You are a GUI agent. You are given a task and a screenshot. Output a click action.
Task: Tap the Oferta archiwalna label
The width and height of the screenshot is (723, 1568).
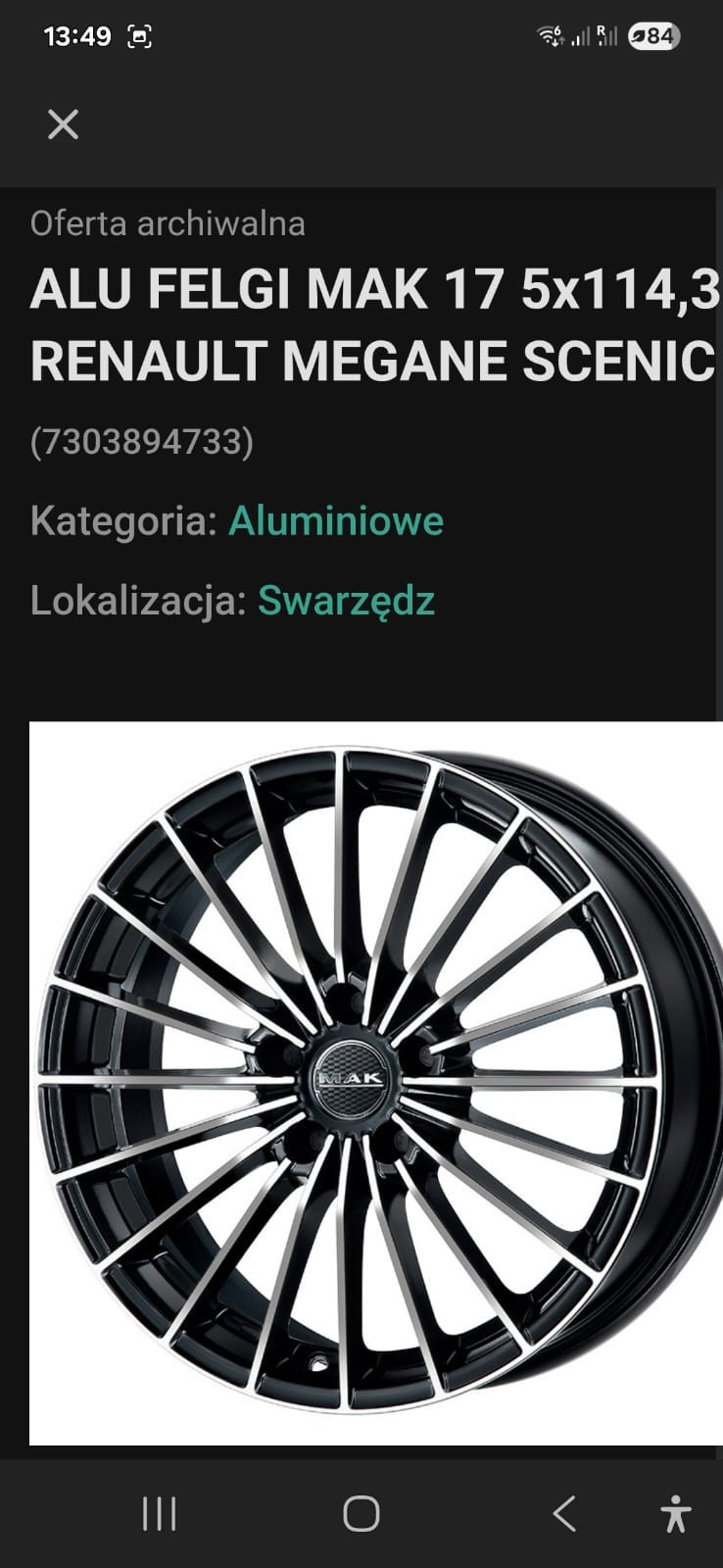click(x=168, y=223)
